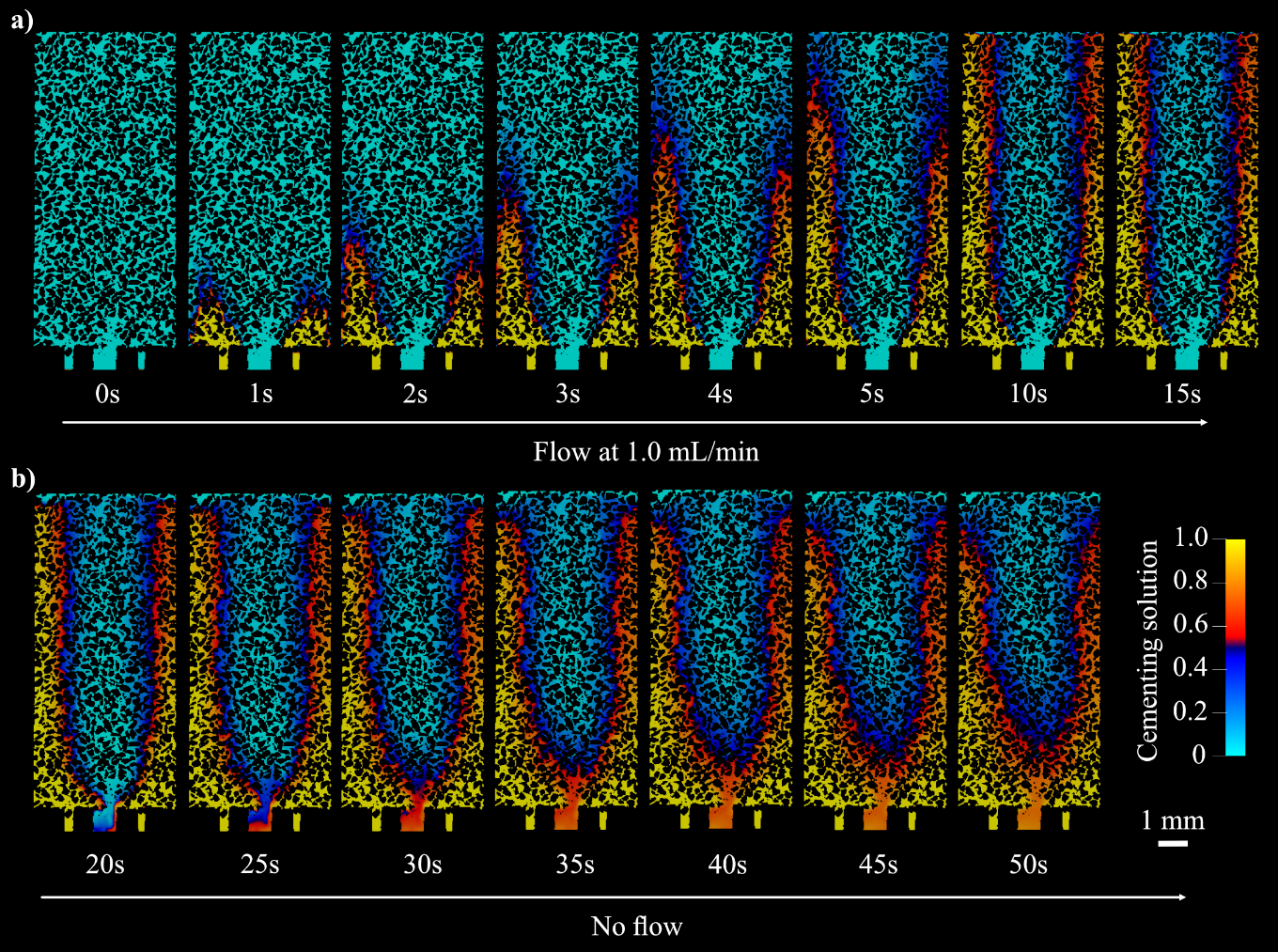1278x952 pixels.
Task: Click the '1 mm' scale bar
Action: [1173, 843]
